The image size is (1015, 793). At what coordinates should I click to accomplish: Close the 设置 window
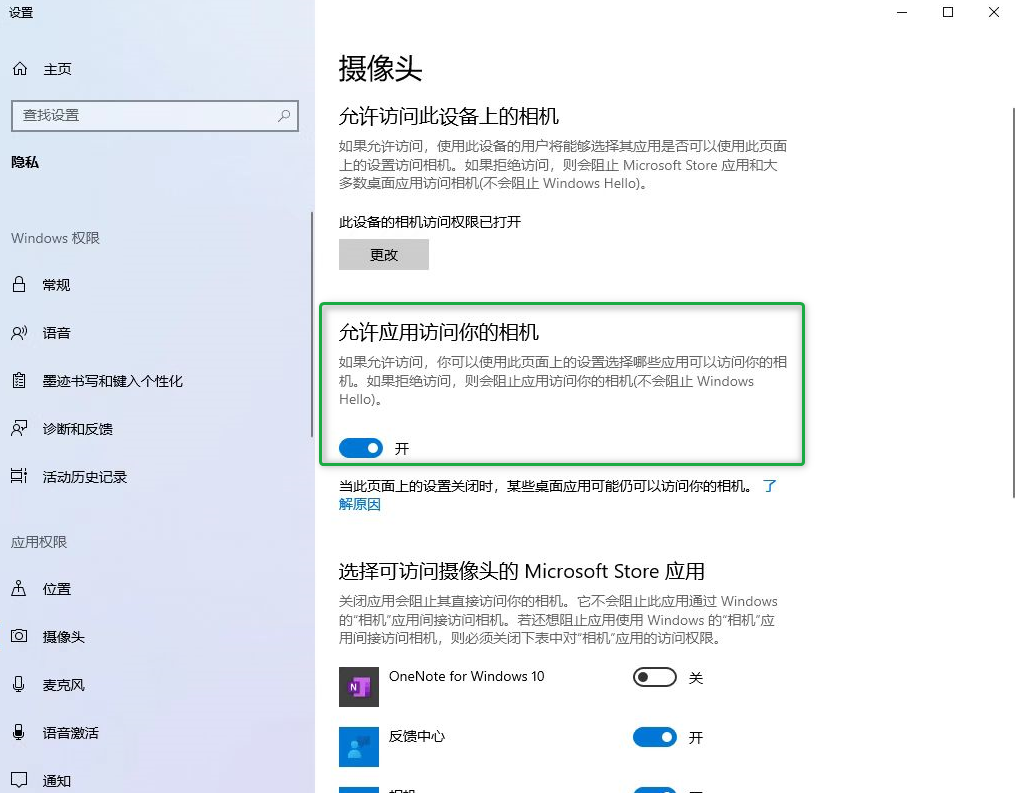994,12
